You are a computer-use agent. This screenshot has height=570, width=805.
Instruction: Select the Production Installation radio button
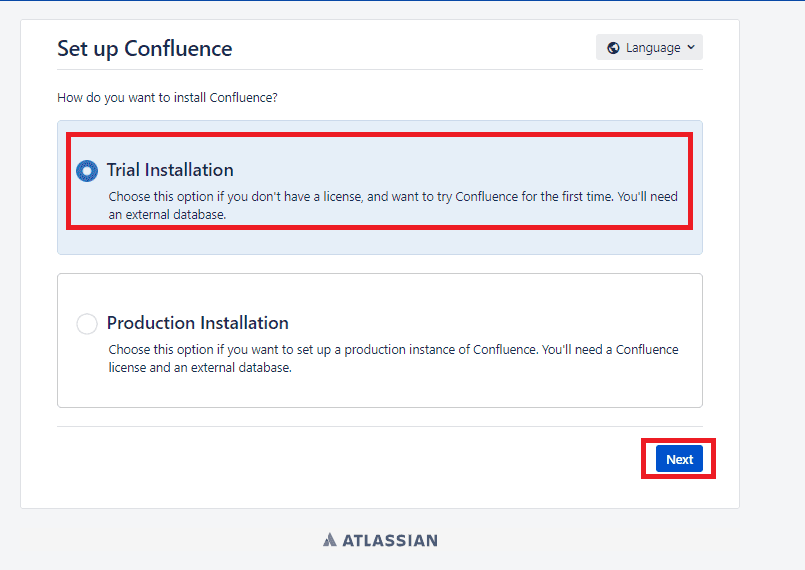point(87,324)
